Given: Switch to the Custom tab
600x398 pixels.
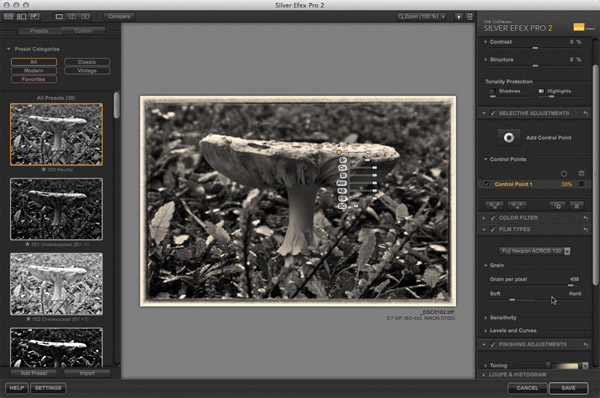Looking at the screenshot, I should click(x=83, y=31).
